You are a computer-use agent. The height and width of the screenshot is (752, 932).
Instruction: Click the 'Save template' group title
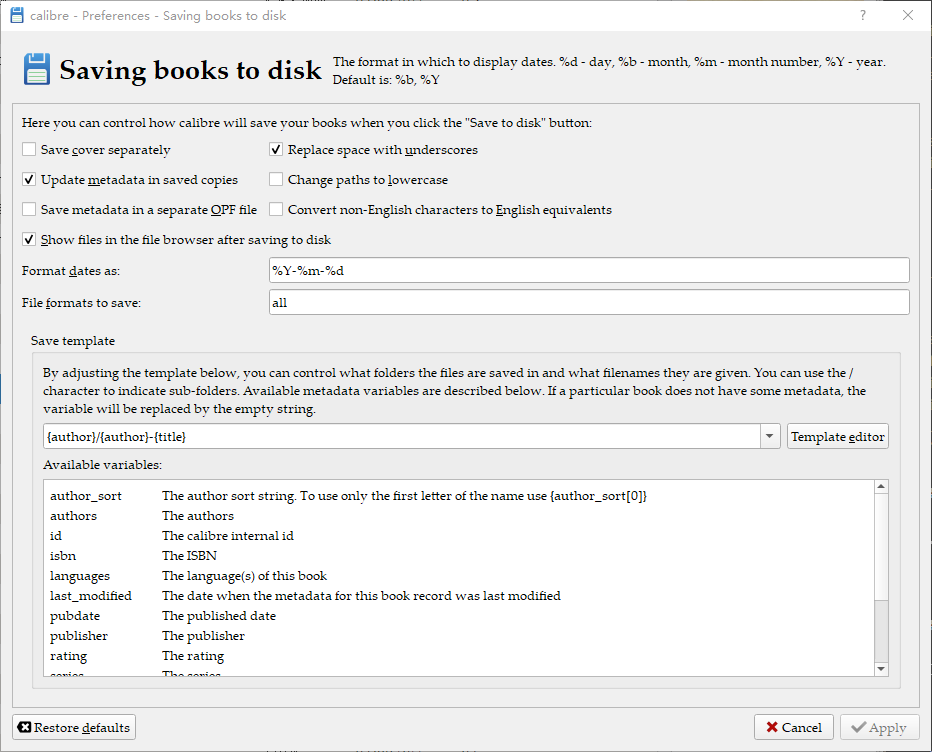click(73, 341)
